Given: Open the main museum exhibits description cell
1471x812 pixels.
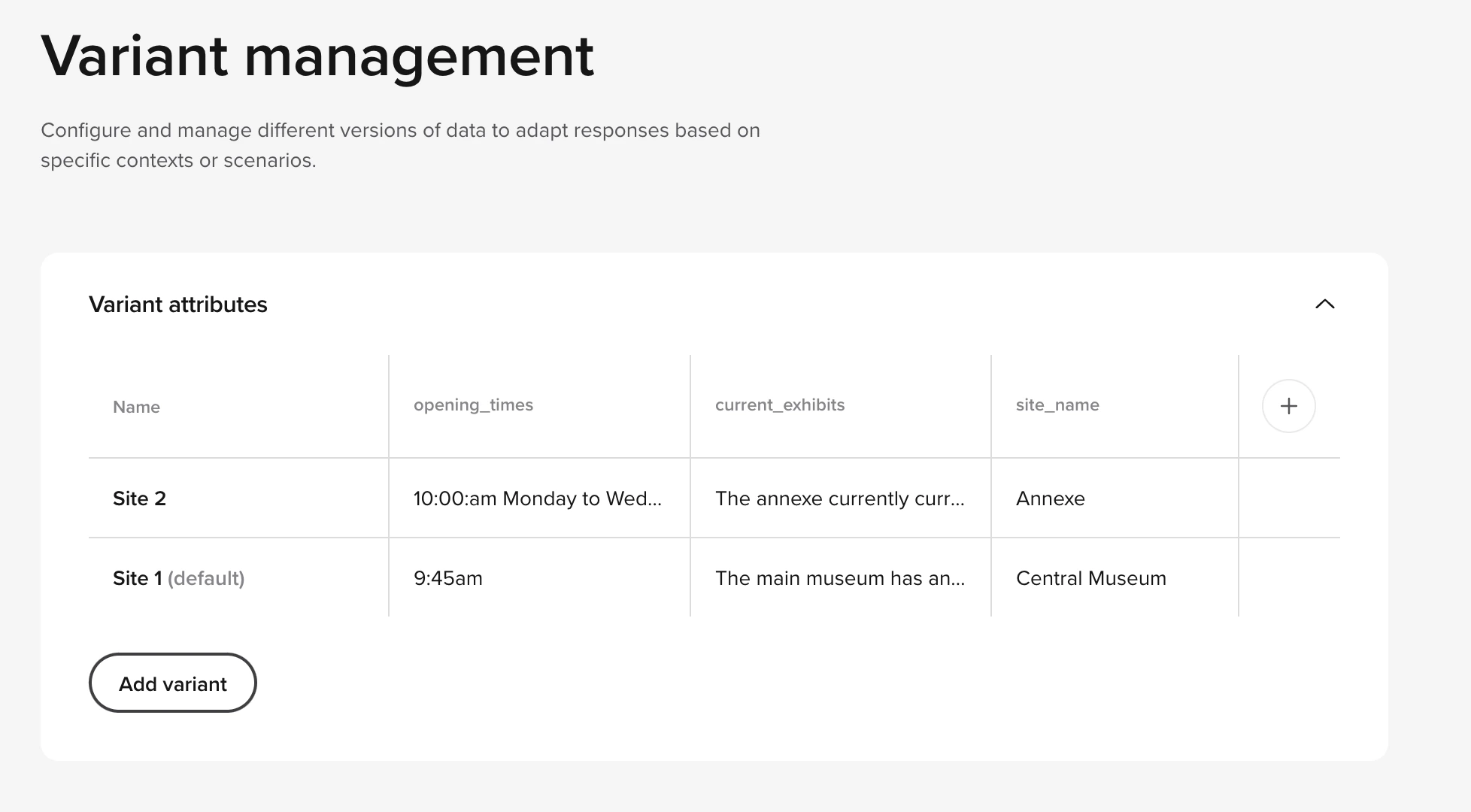Looking at the screenshot, I should click(x=840, y=578).
